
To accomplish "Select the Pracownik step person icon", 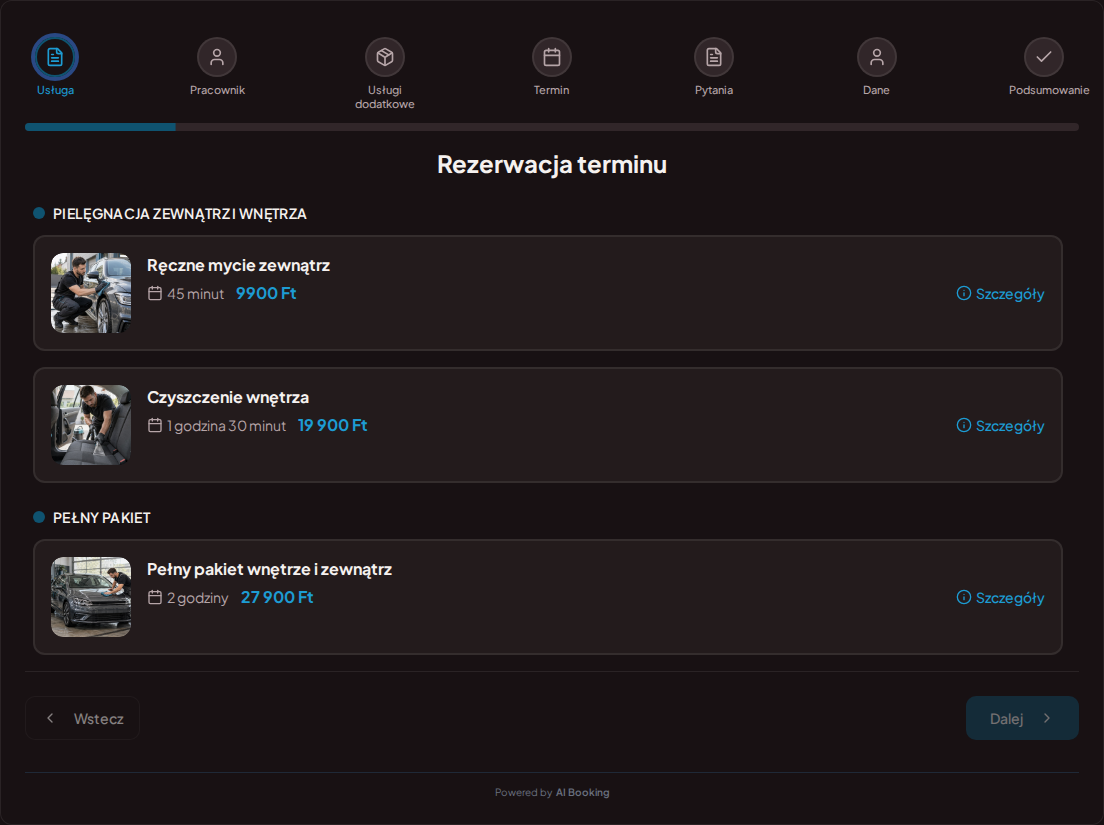I will [217, 57].
